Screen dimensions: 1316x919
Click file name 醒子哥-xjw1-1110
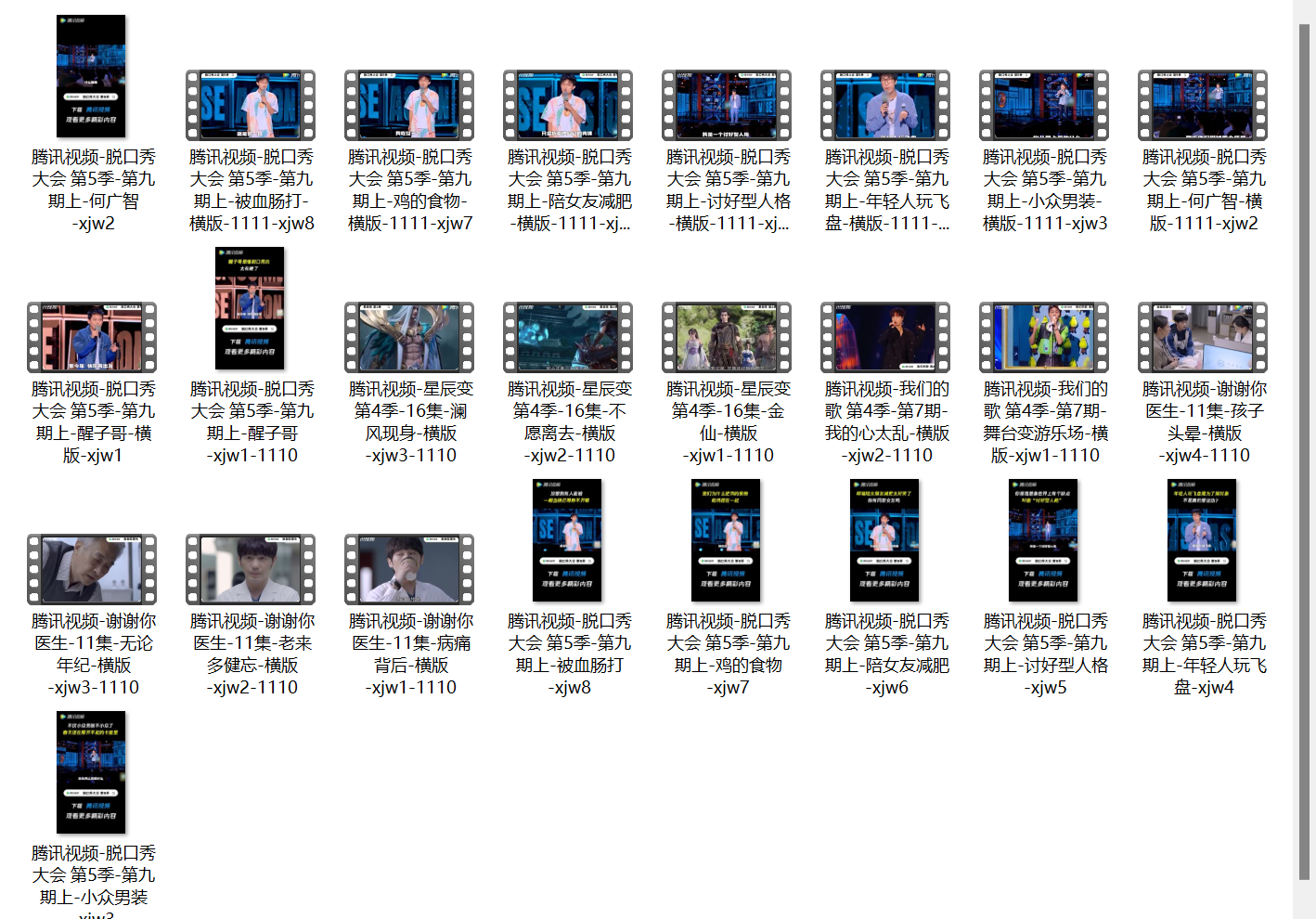tap(252, 422)
